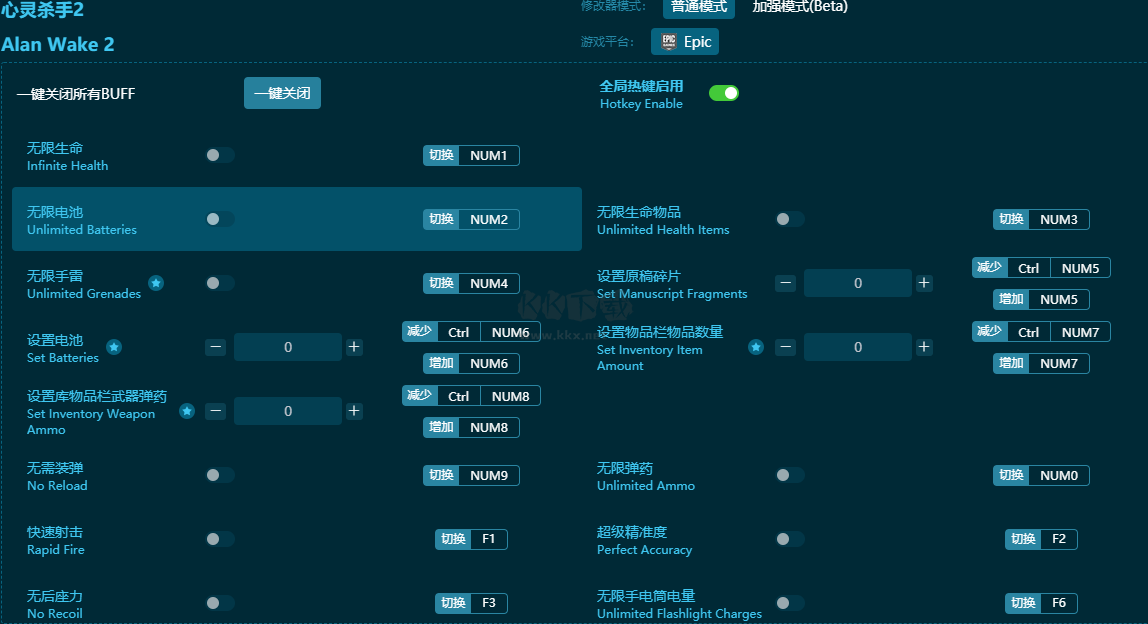Click the Ctrl NUM8 decrease hotkey
1148x624 pixels.
[x=472, y=395]
